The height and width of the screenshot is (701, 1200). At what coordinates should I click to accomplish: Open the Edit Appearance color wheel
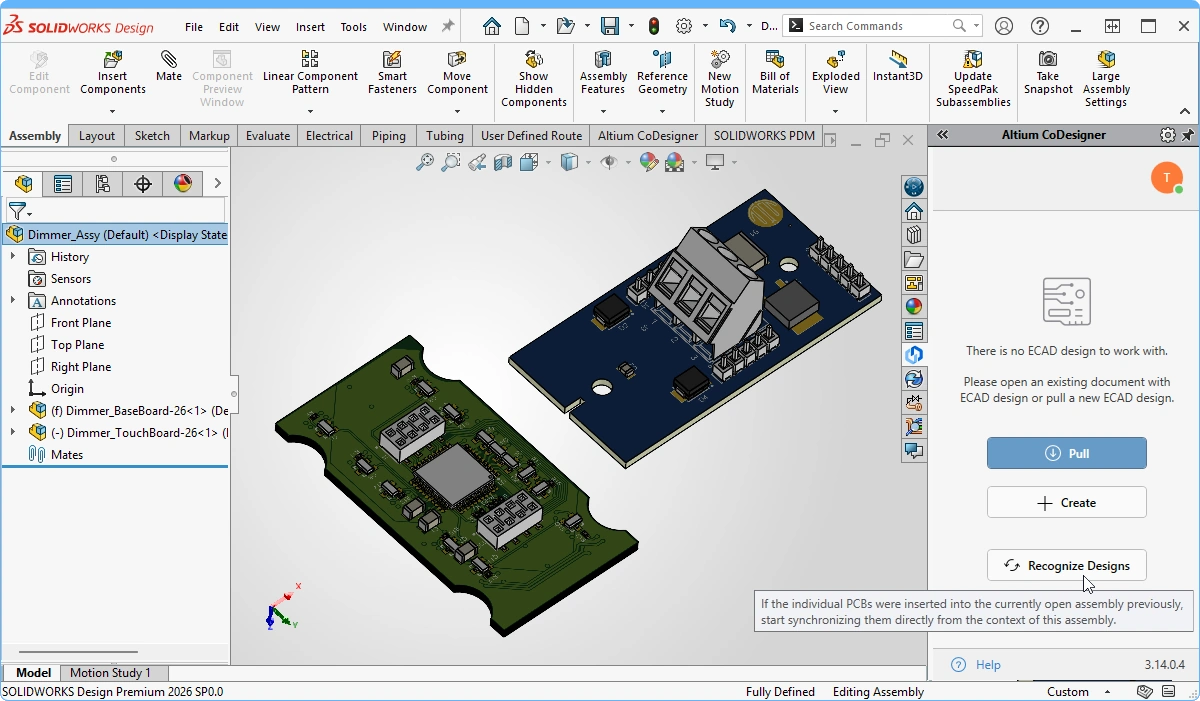pyautogui.click(x=649, y=162)
